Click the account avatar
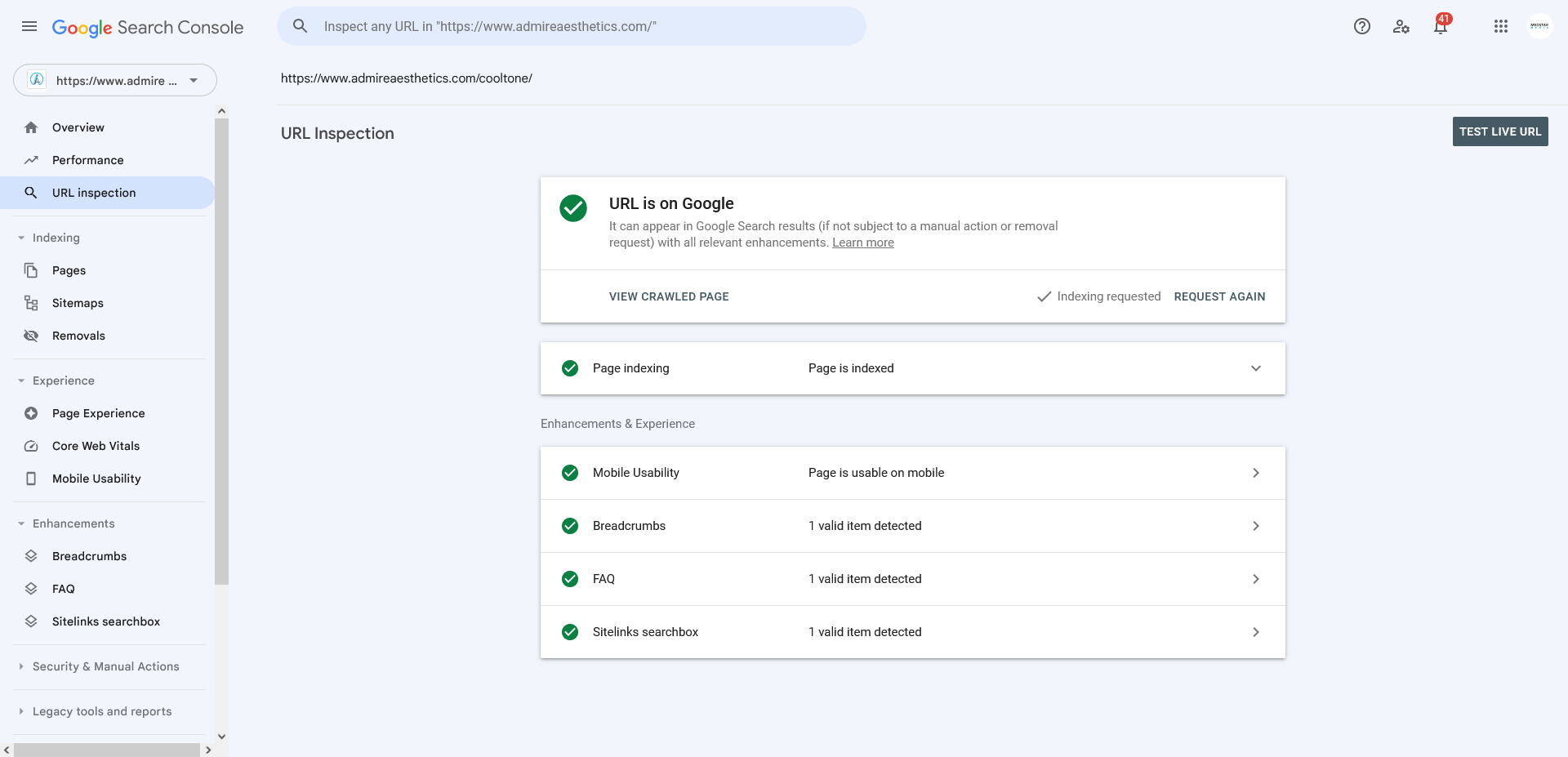 (x=1539, y=26)
